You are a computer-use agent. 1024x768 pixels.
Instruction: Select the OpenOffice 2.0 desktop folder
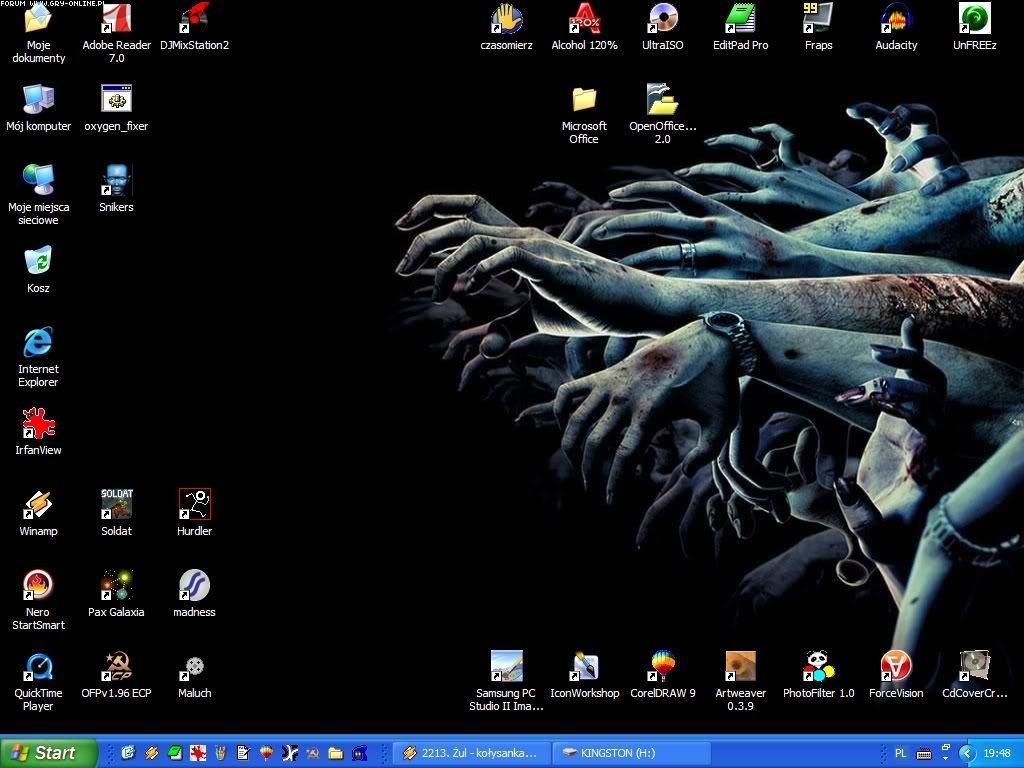662,114
